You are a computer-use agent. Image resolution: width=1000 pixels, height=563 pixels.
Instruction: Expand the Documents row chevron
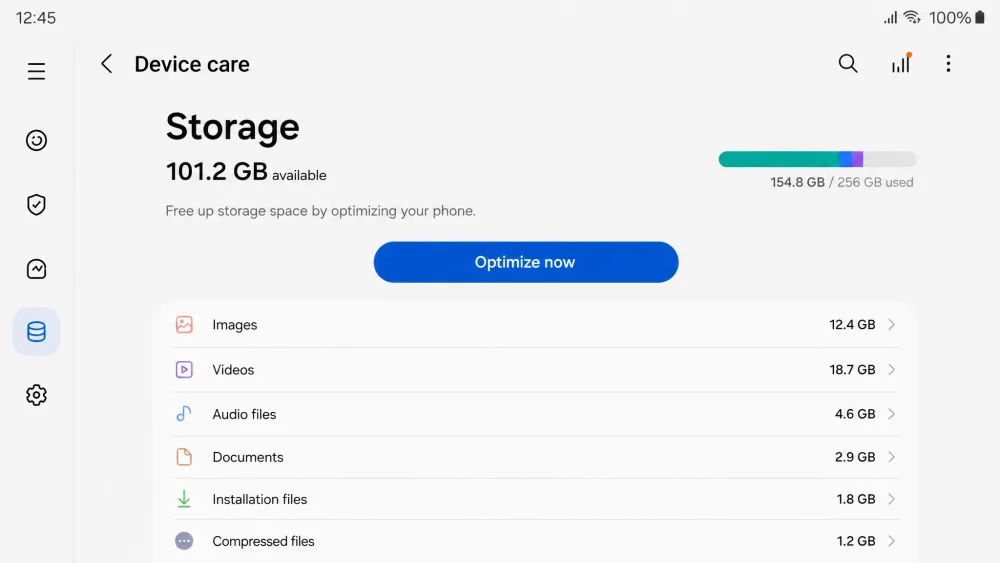[x=892, y=457]
